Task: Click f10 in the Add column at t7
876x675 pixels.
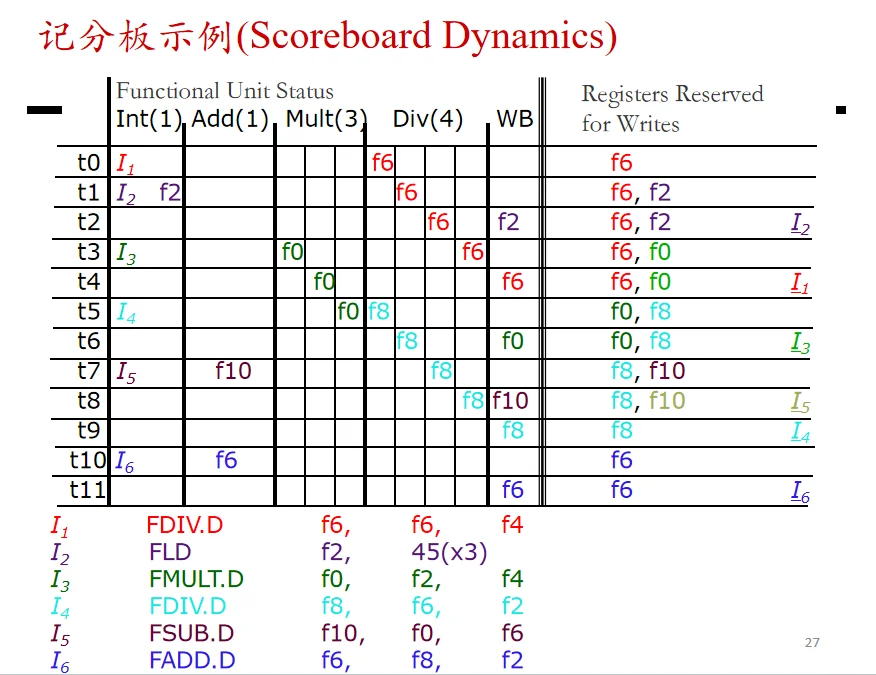Action: [x=233, y=371]
